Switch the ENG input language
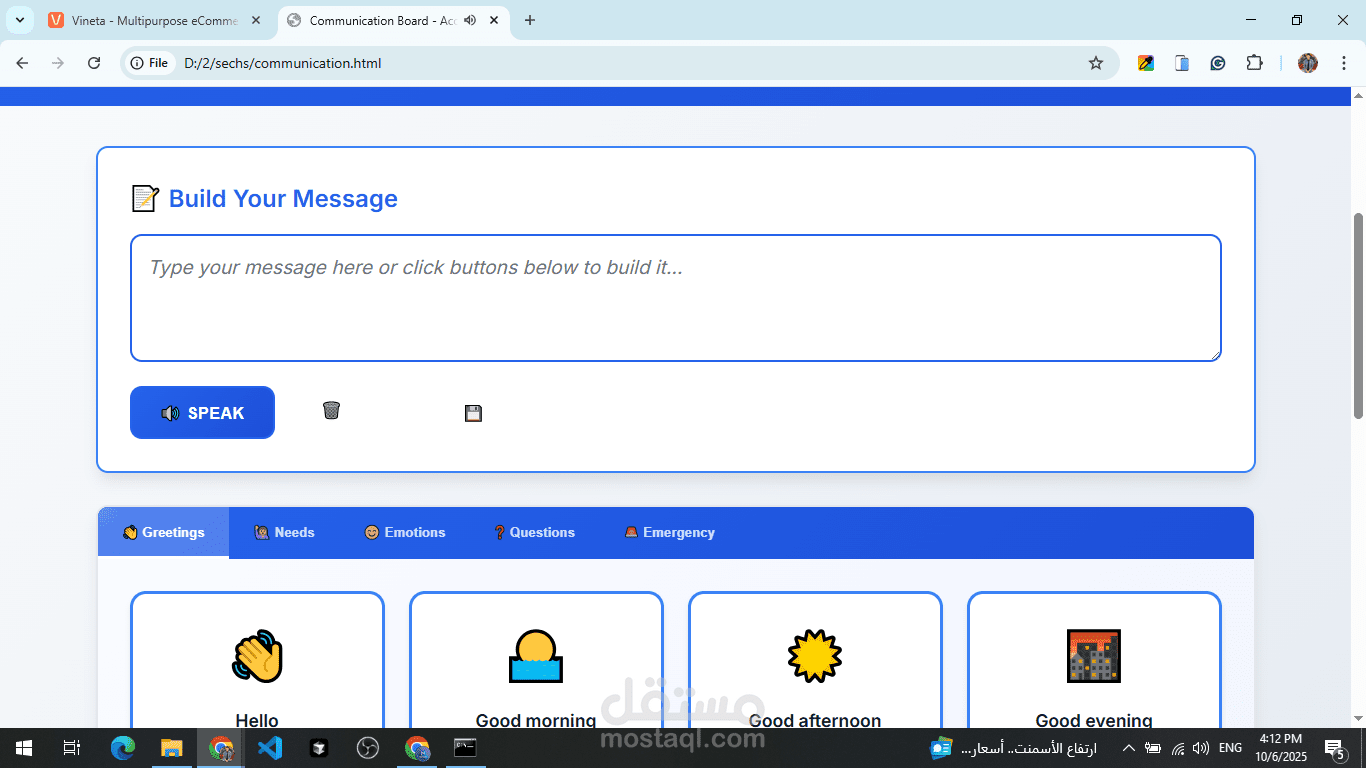Image resolution: width=1366 pixels, height=768 pixels. pos(1230,748)
